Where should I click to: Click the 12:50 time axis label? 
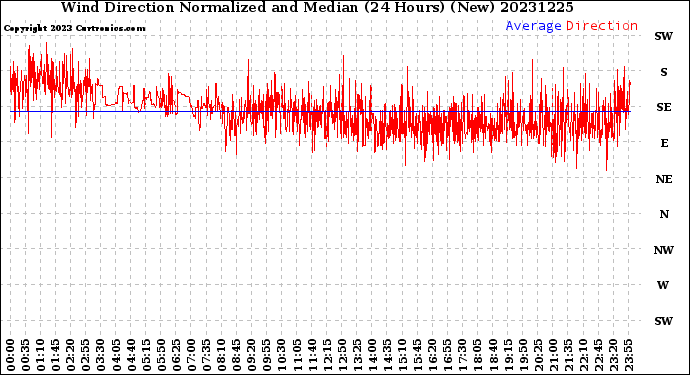tap(342, 355)
